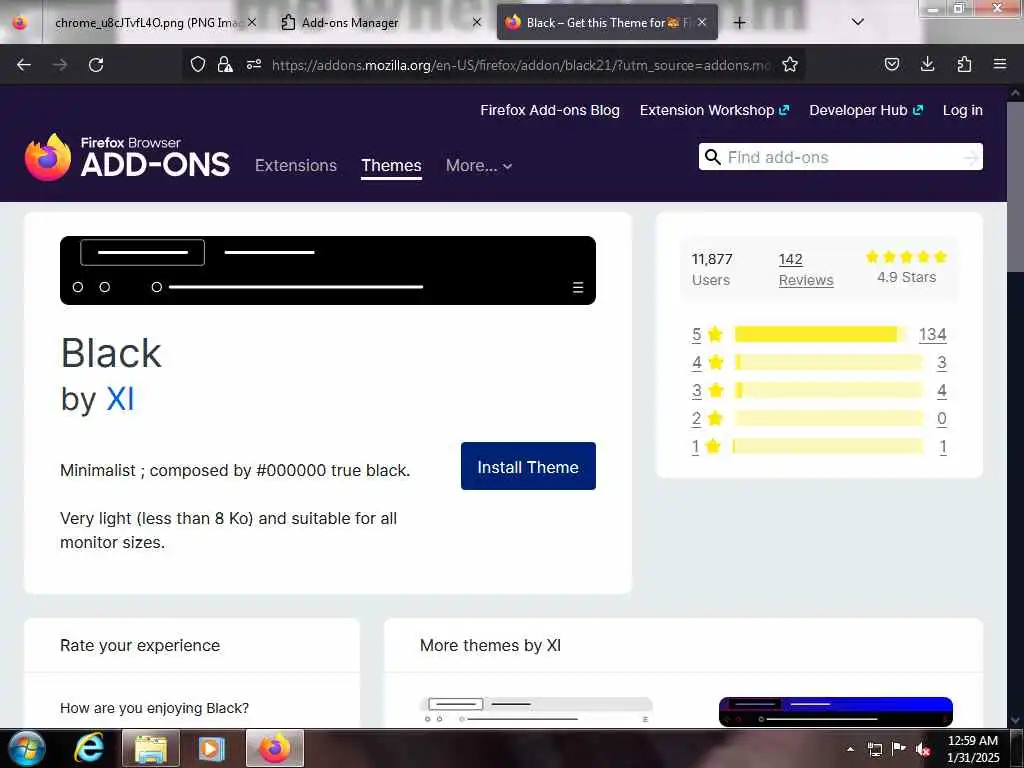Viewport: 1024px width, 768px height.
Task: Click the Black theme preview image
Action: [x=328, y=270]
